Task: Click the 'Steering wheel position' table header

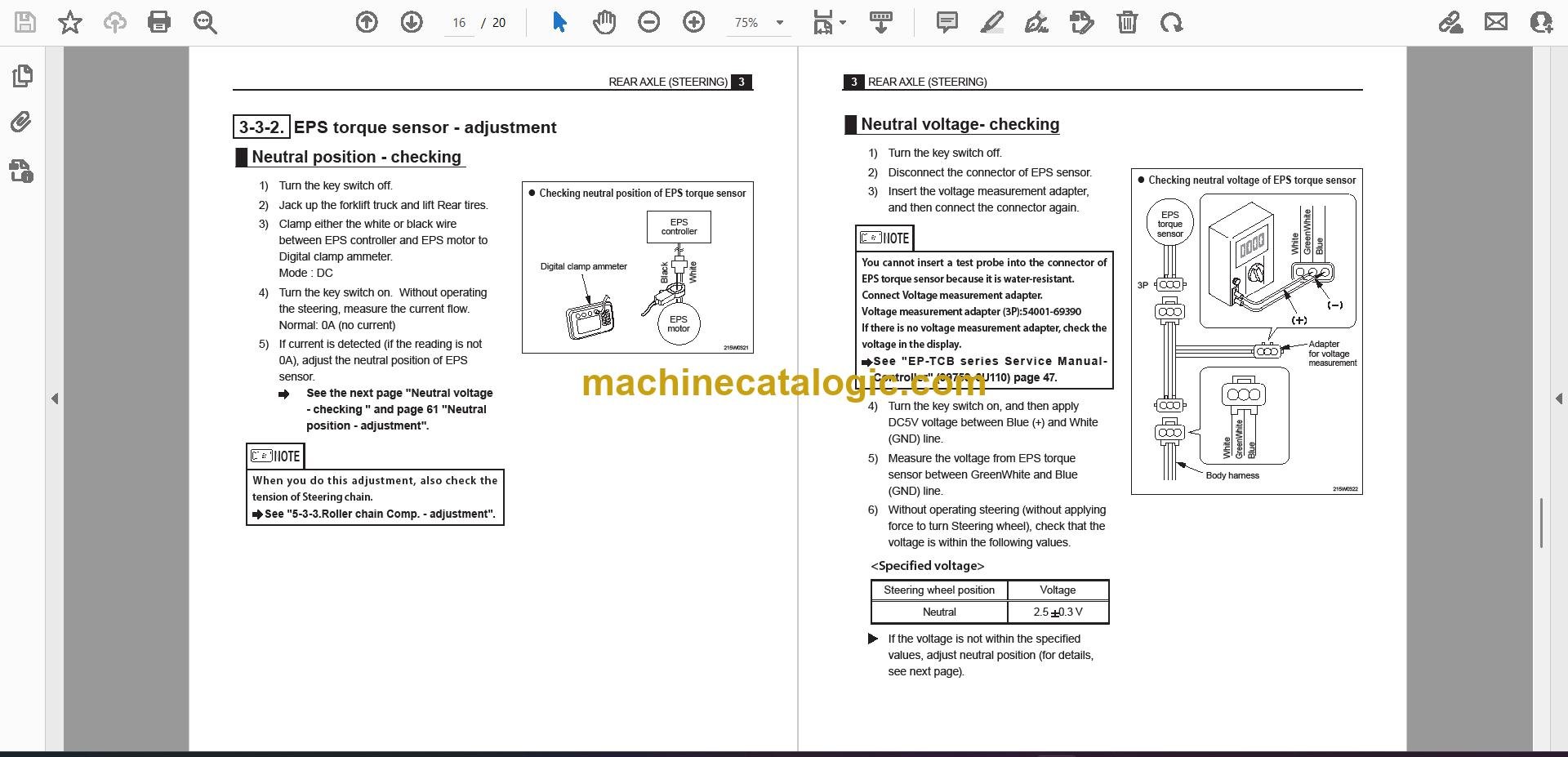Action: [x=939, y=590]
